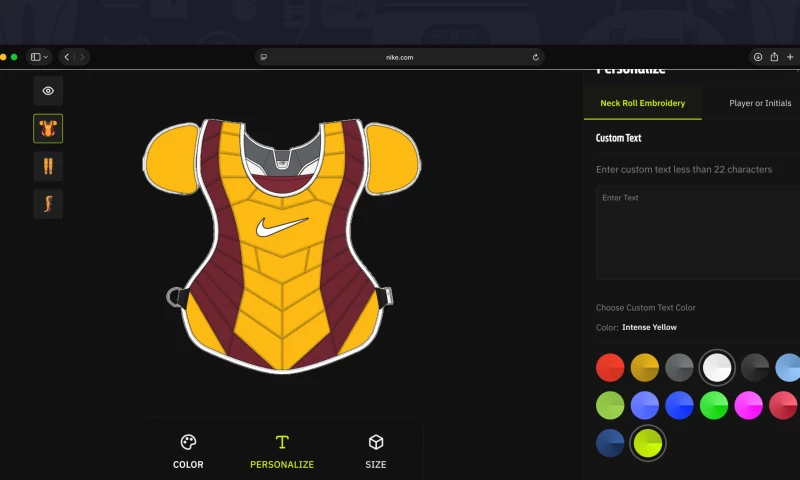This screenshot has width=800, height=480.
Task: Choose the light sky blue swatch
Action: [788, 367]
